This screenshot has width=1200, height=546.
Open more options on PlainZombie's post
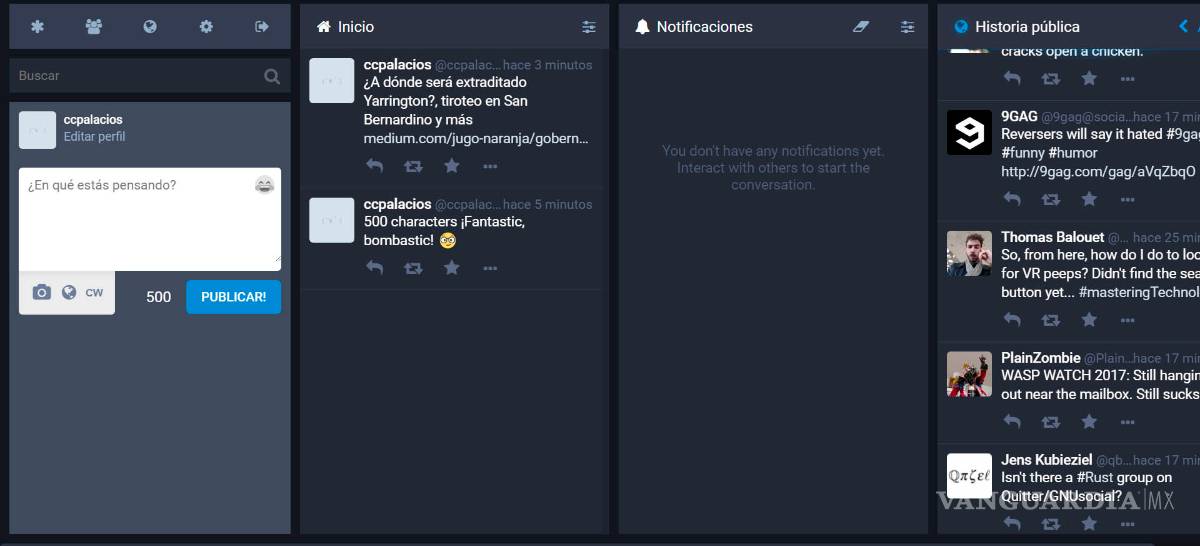coord(1128,423)
